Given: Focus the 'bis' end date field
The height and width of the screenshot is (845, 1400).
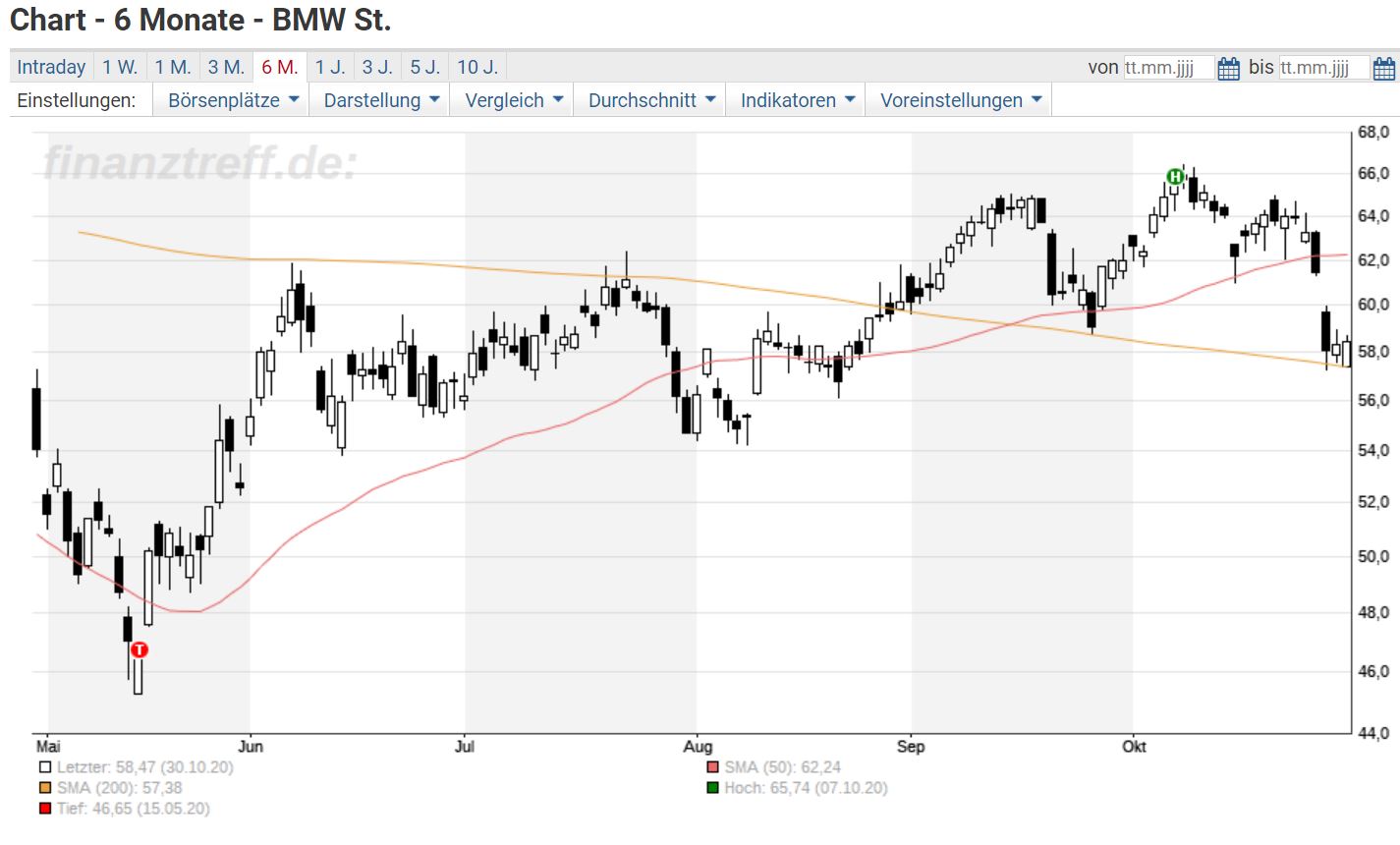Looking at the screenshot, I should [1324, 68].
